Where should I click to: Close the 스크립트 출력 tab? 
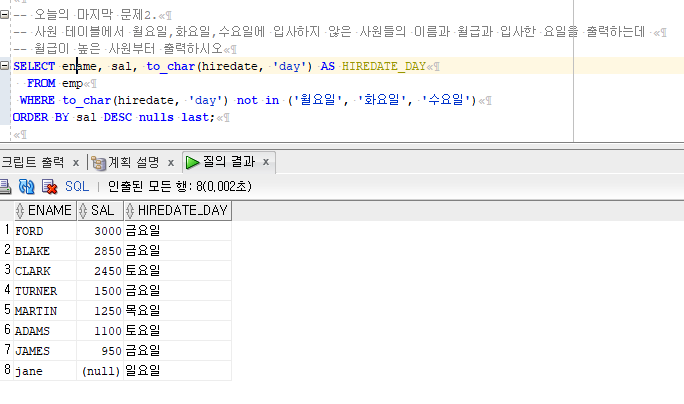tap(76, 163)
